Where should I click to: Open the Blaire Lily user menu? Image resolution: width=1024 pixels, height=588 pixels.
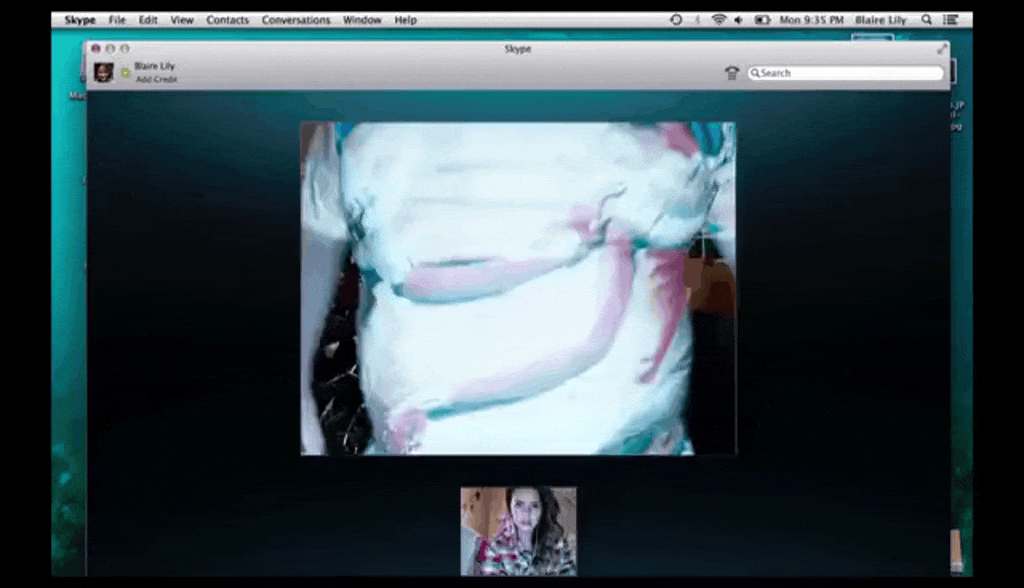coord(881,20)
